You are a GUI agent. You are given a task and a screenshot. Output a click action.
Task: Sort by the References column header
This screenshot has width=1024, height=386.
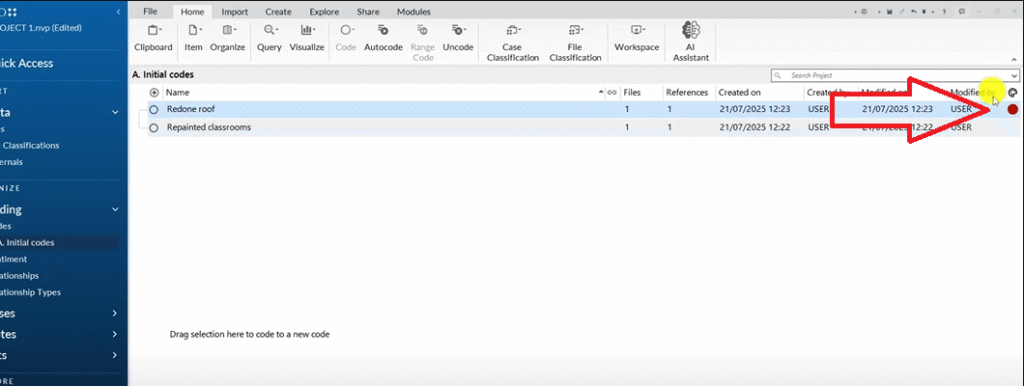click(687, 93)
